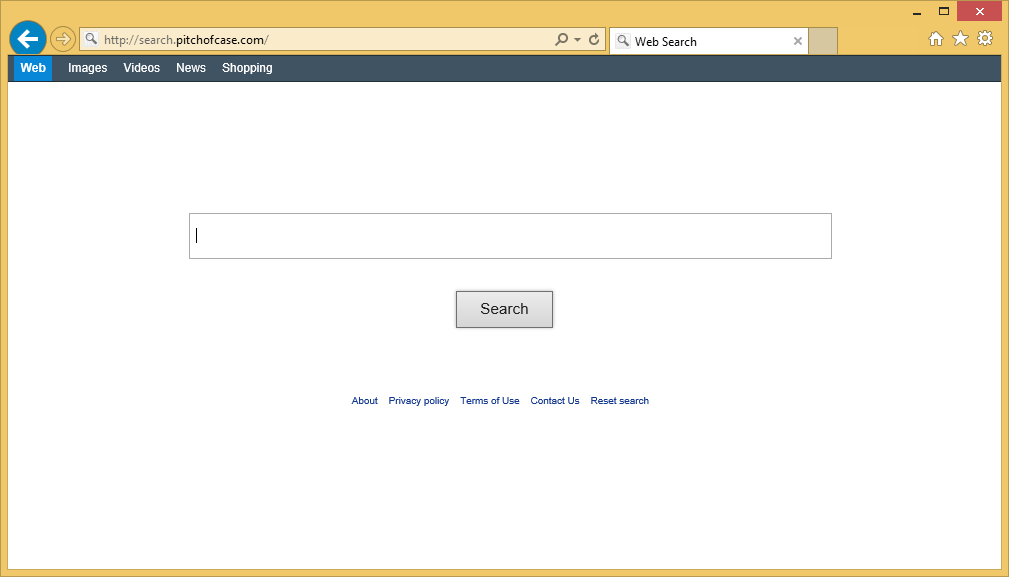Image resolution: width=1009 pixels, height=577 pixels.
Task: Expand the address bar dropdown arrow
Action: (578, 40)
